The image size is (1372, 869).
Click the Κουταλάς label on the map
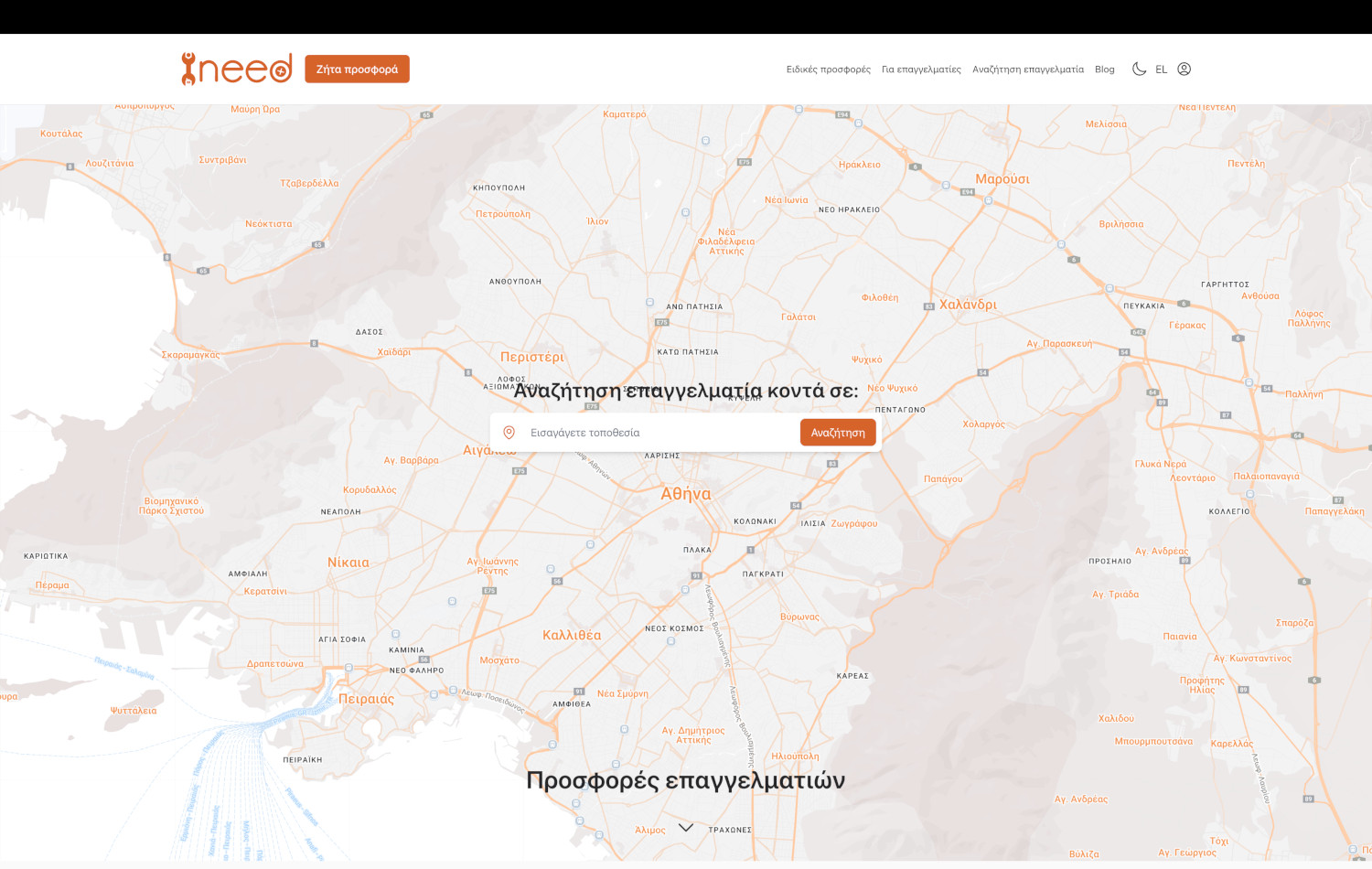click(61, 134)
